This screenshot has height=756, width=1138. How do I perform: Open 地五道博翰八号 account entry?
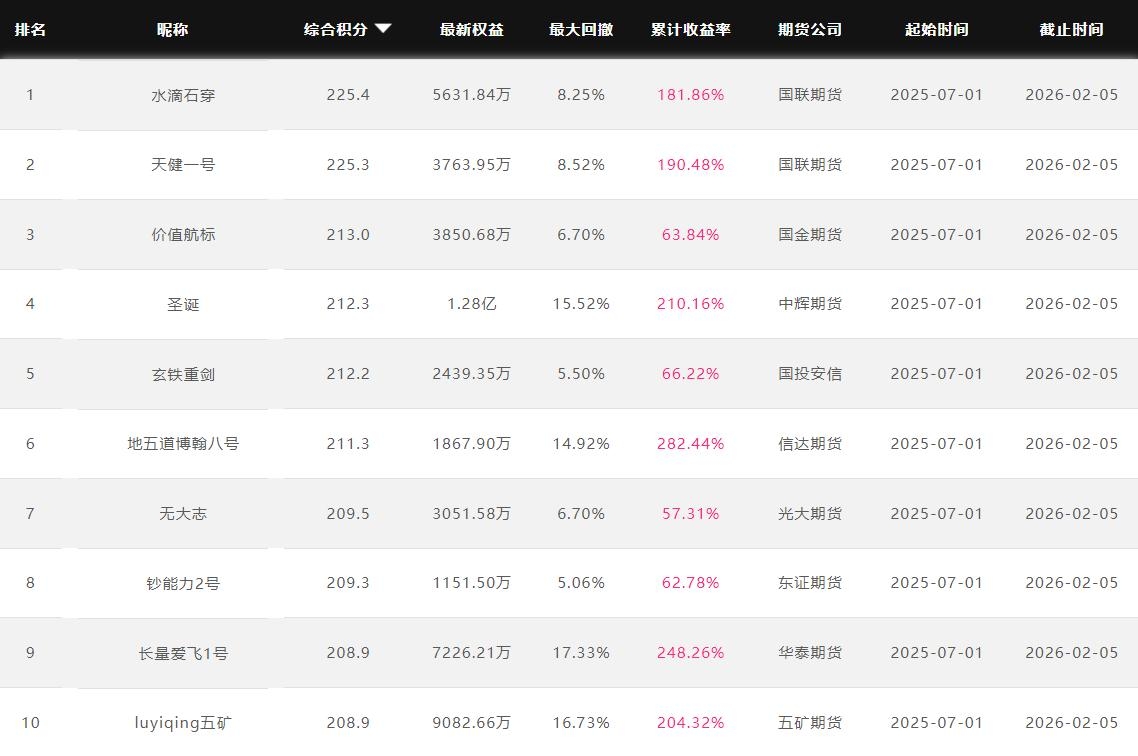point(183,444)
